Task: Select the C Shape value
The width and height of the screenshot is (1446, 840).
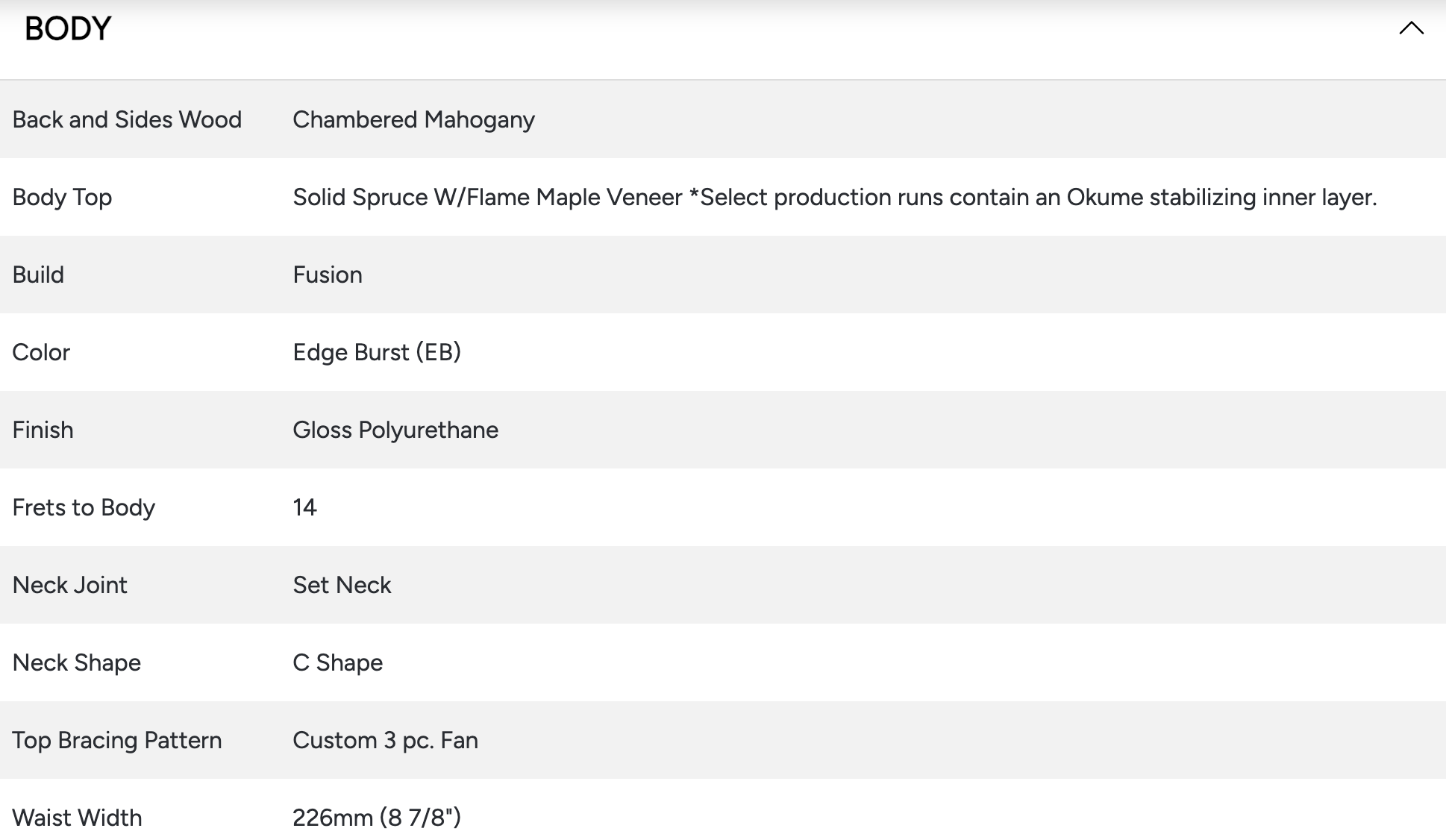Action: point(337,662)
